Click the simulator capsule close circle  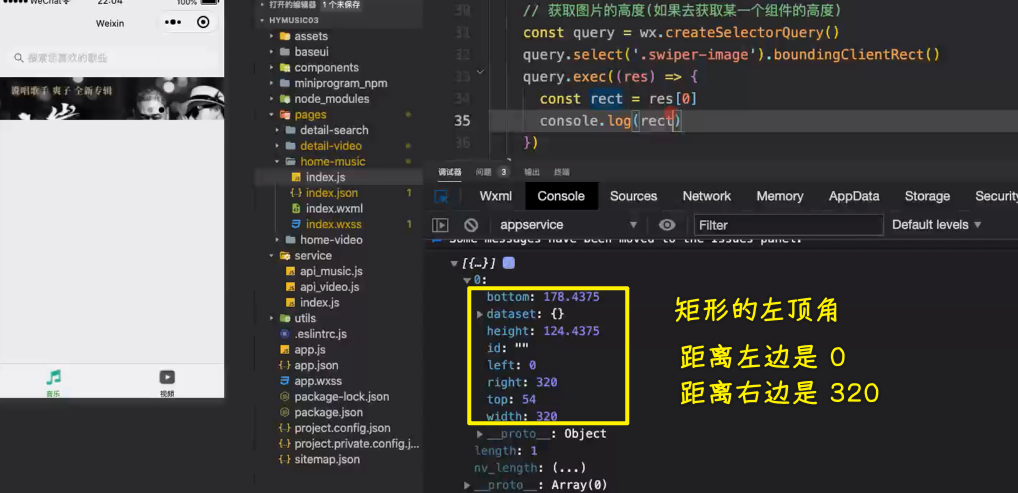203,23
